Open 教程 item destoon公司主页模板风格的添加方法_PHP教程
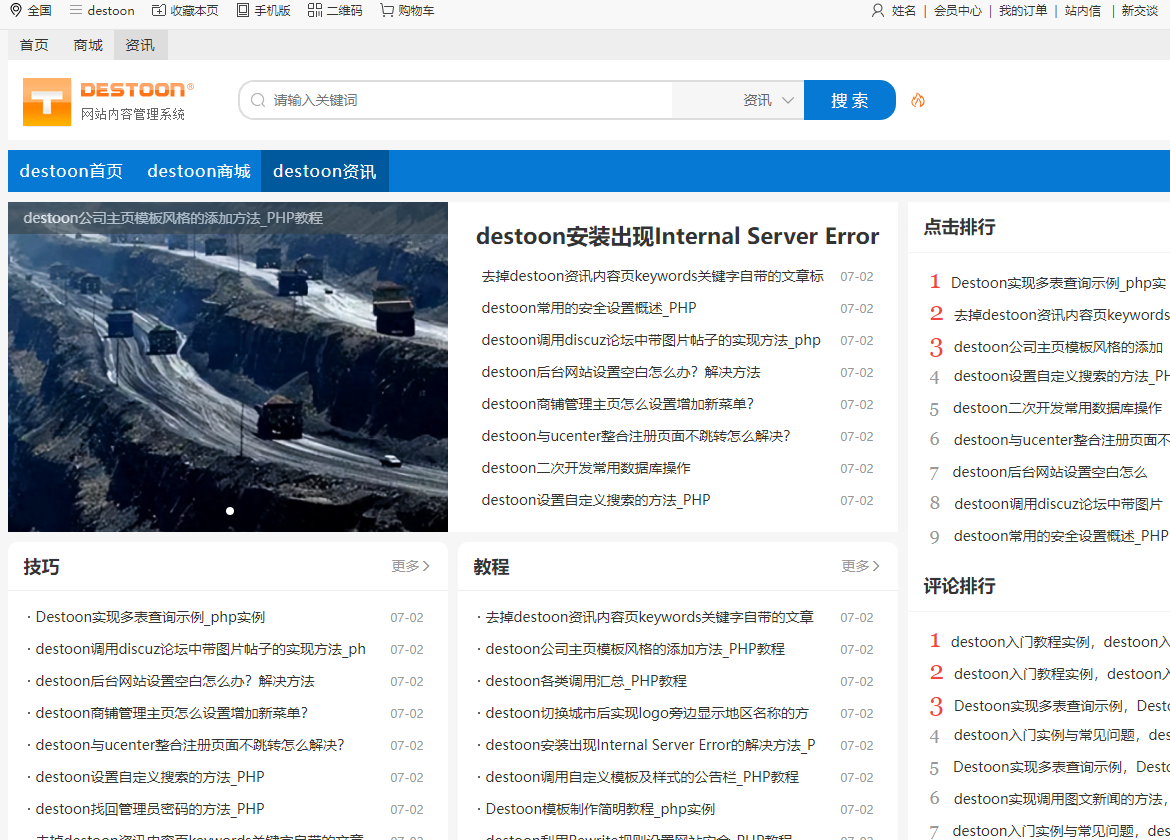 pyautogui.click(x=635, y=650)
